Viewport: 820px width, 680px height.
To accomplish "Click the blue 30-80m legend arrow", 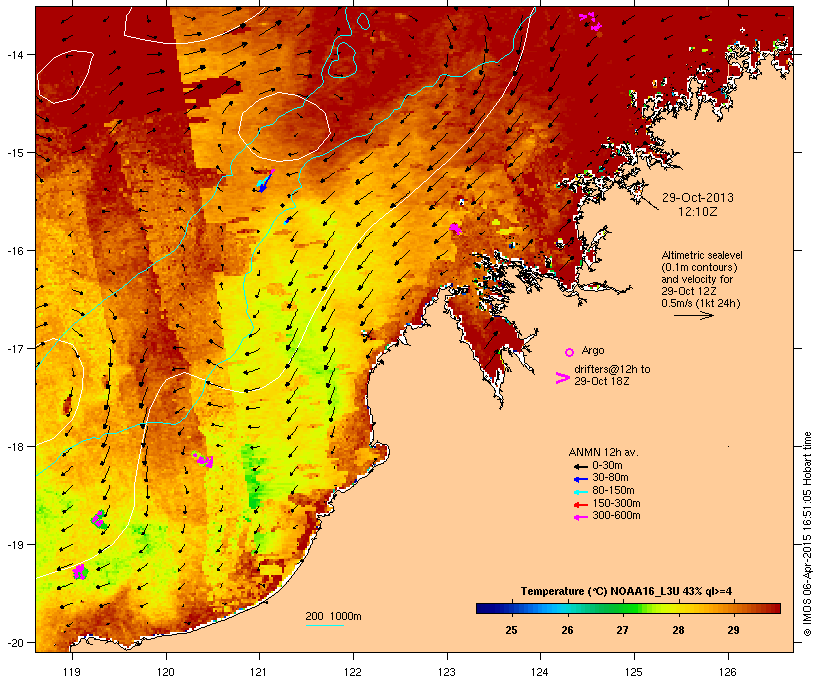I will (580, 479).
